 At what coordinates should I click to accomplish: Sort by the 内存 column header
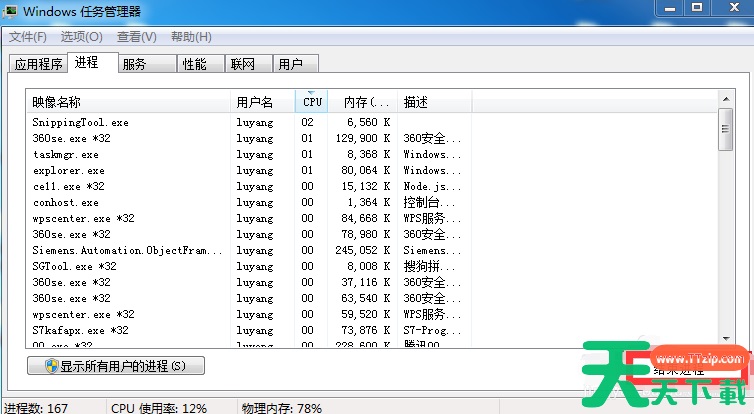[363, 101]
